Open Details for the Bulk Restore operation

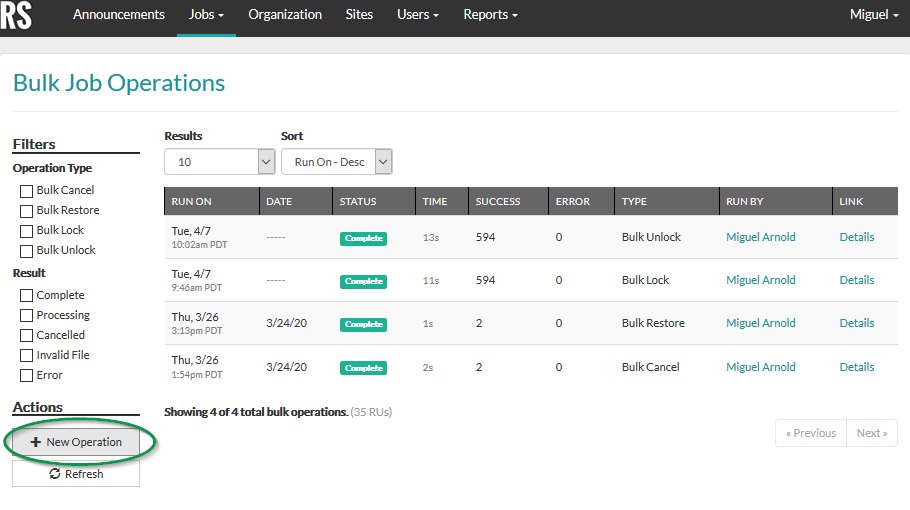(857, 323)
